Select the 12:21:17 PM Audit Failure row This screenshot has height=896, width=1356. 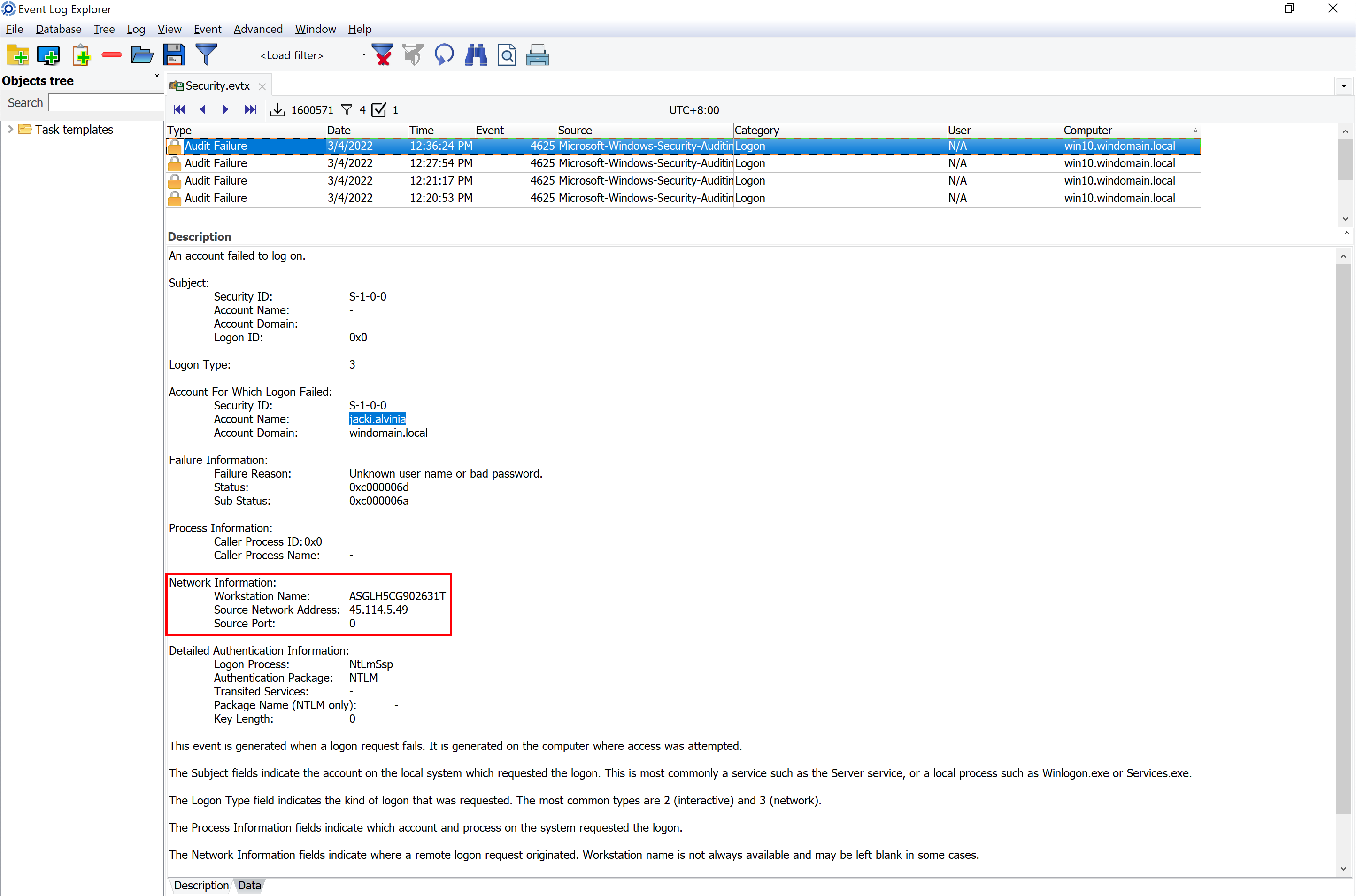click(683, 181)
